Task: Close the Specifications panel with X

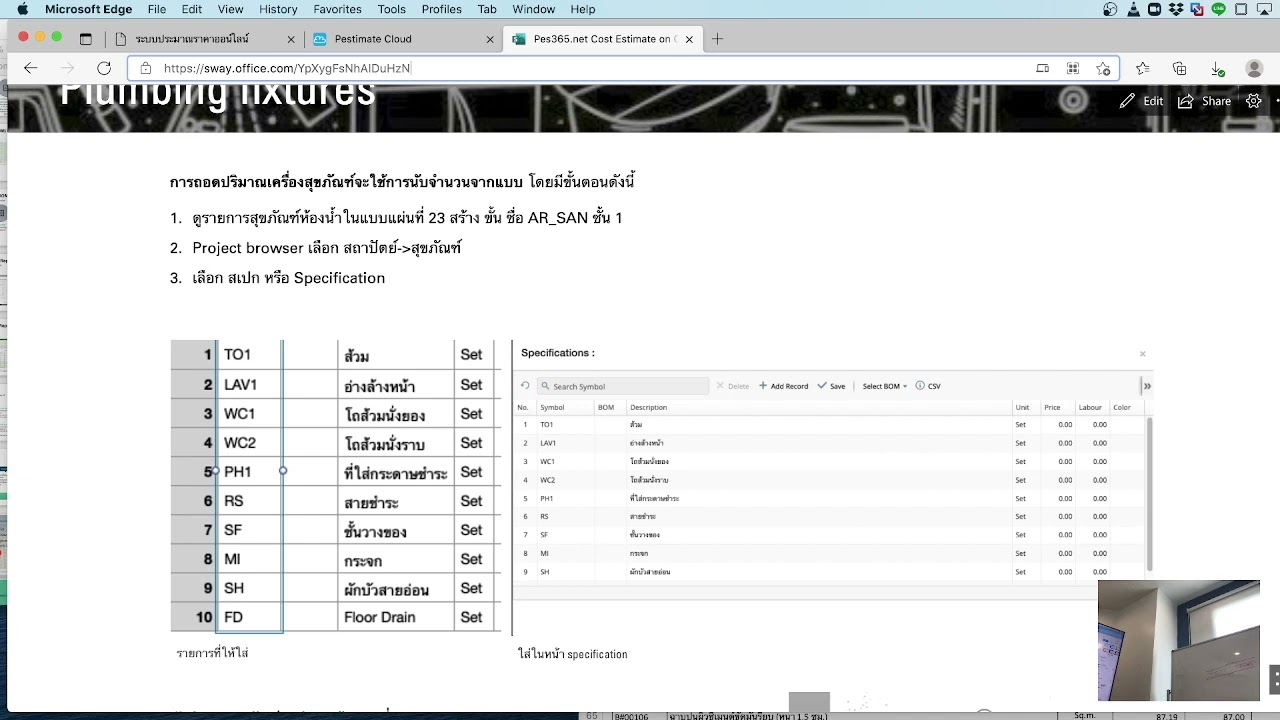Action: tap(1142, 354)
